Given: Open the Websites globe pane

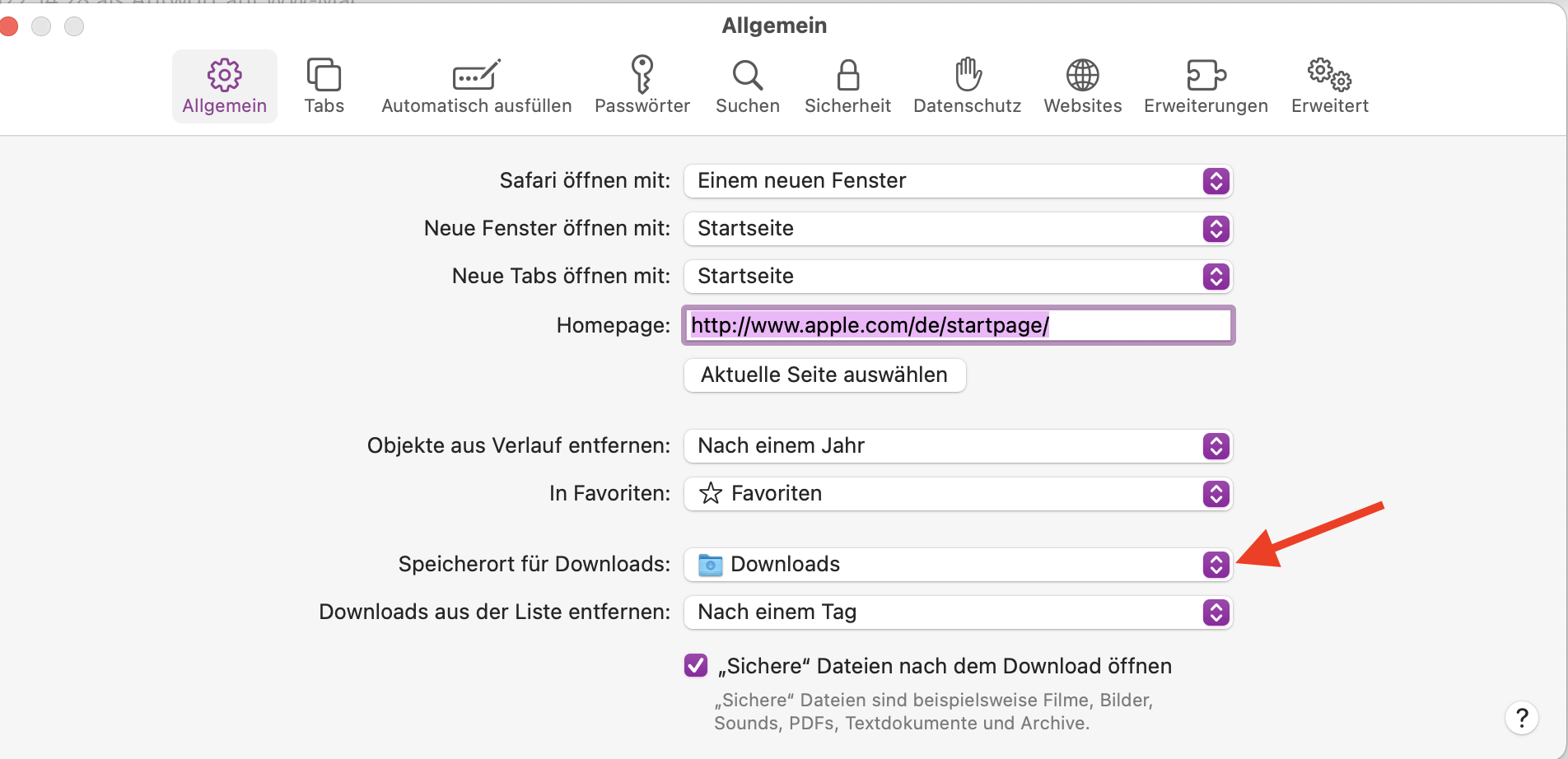Looking at the screenshot, I should coord(1082,86).
